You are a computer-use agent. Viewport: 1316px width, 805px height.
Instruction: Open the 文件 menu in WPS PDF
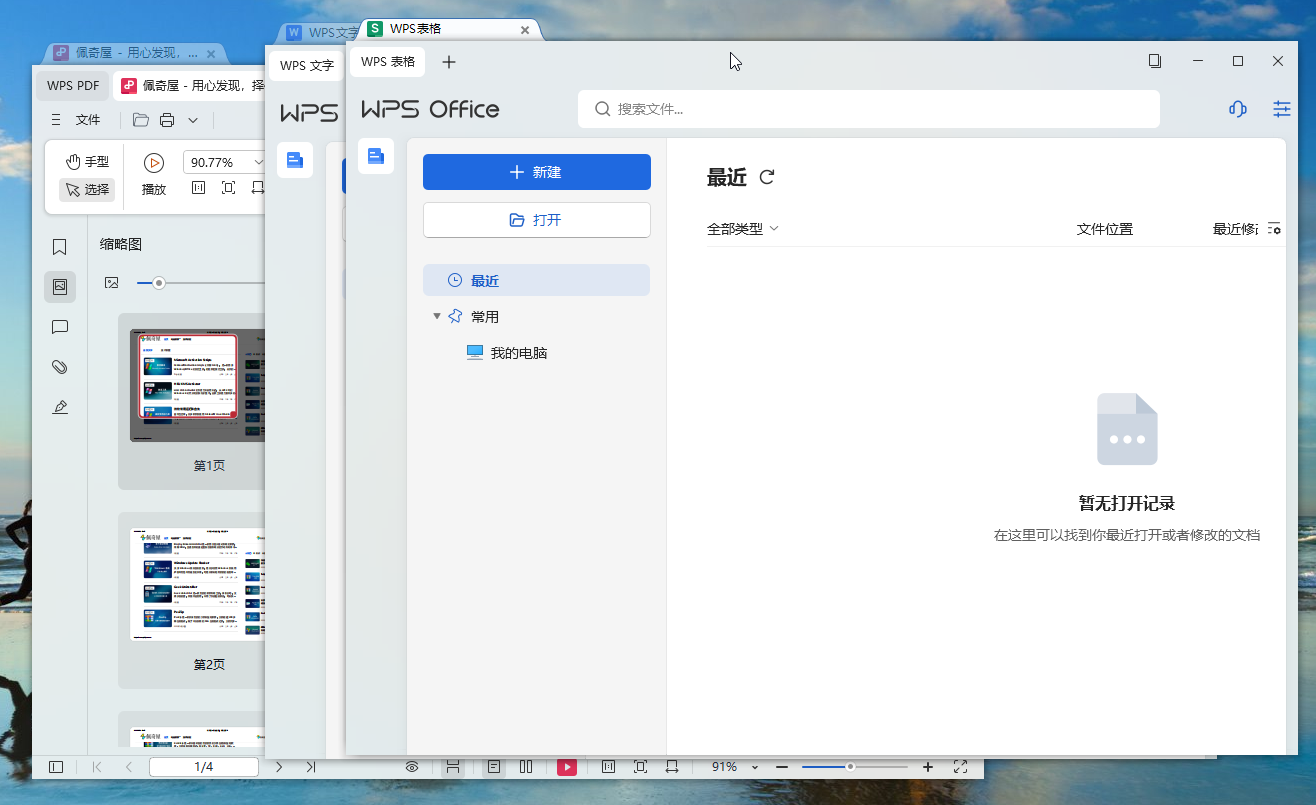click(x=88, y=120)
